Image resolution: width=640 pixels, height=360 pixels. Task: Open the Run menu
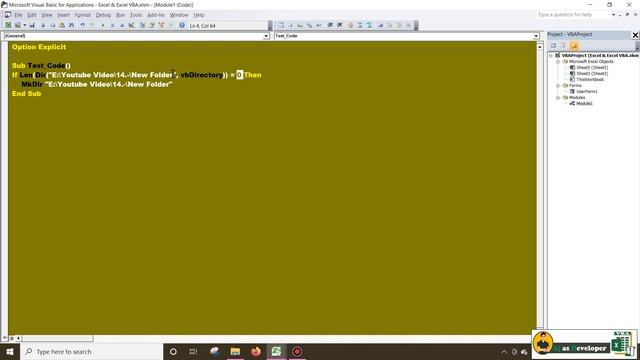click(120, 15)
